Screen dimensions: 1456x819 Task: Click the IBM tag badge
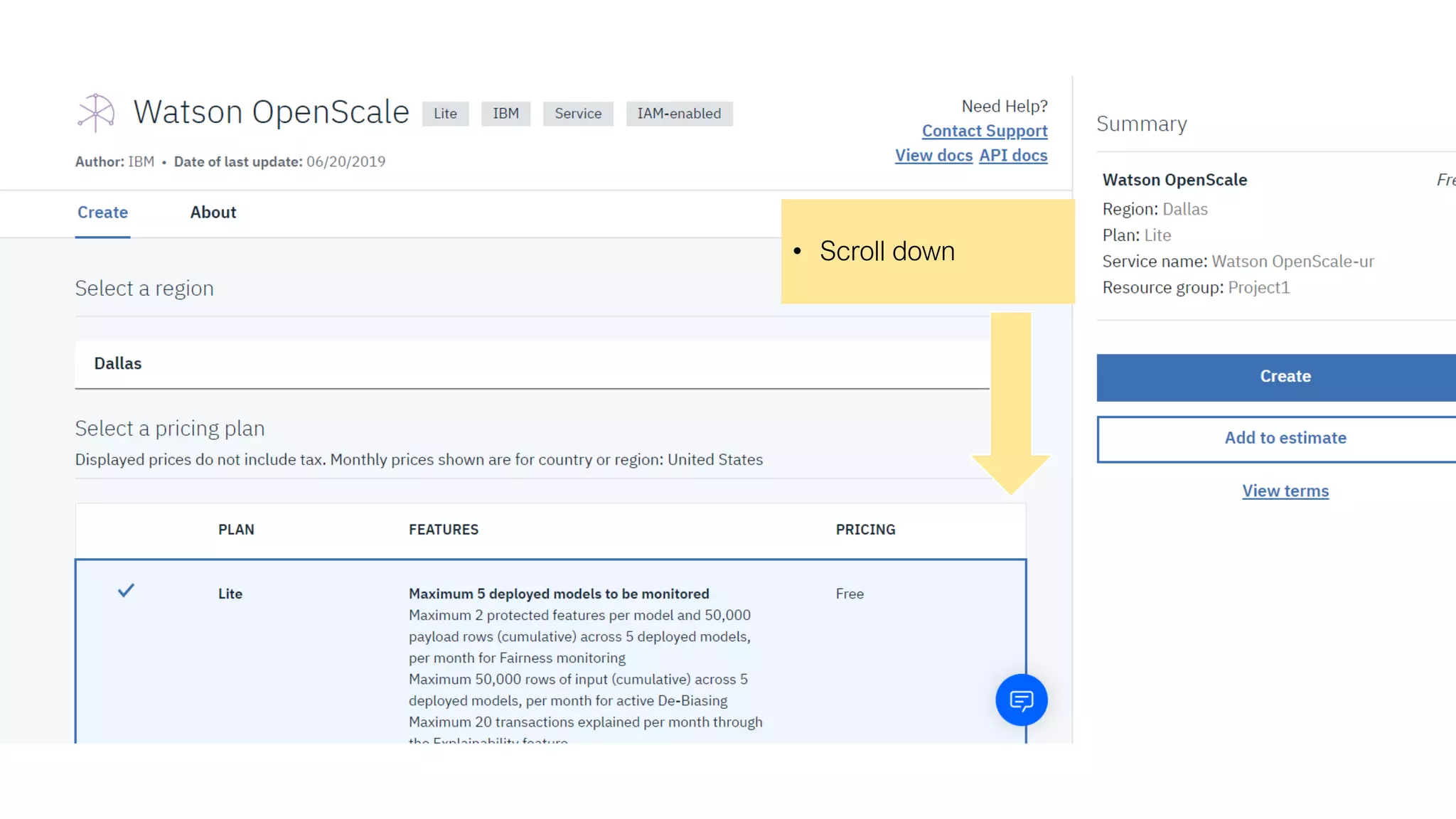pos(505,114)
